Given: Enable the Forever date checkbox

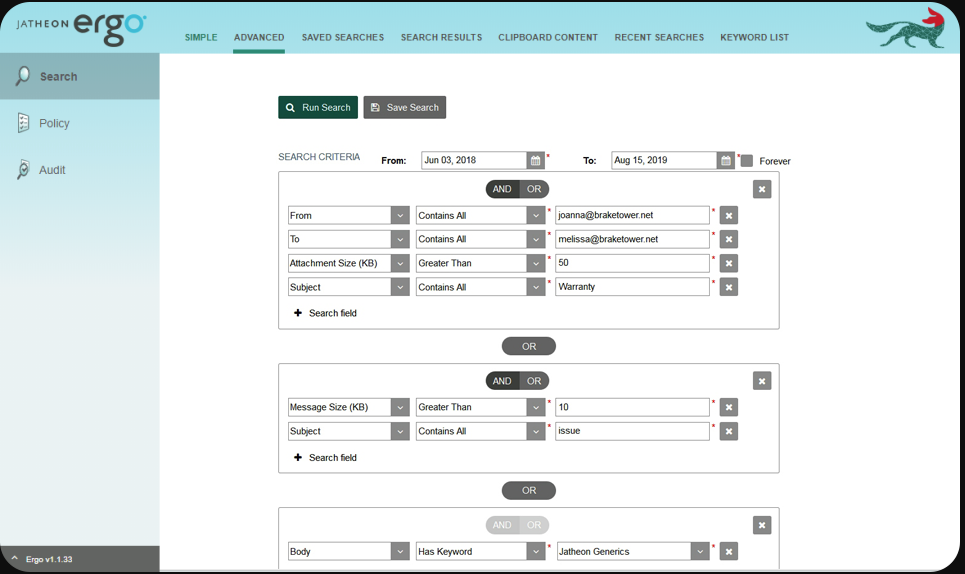Looking at the screenshot, I should (747, 161).
